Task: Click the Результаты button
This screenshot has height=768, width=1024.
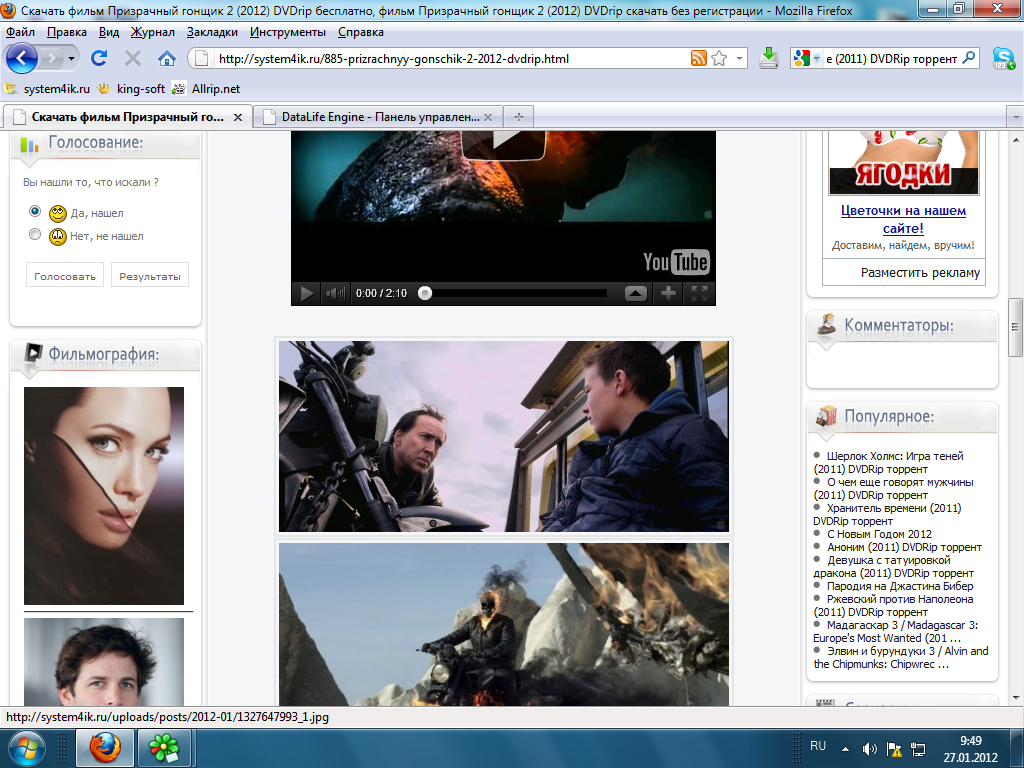Action: point(150,276)
